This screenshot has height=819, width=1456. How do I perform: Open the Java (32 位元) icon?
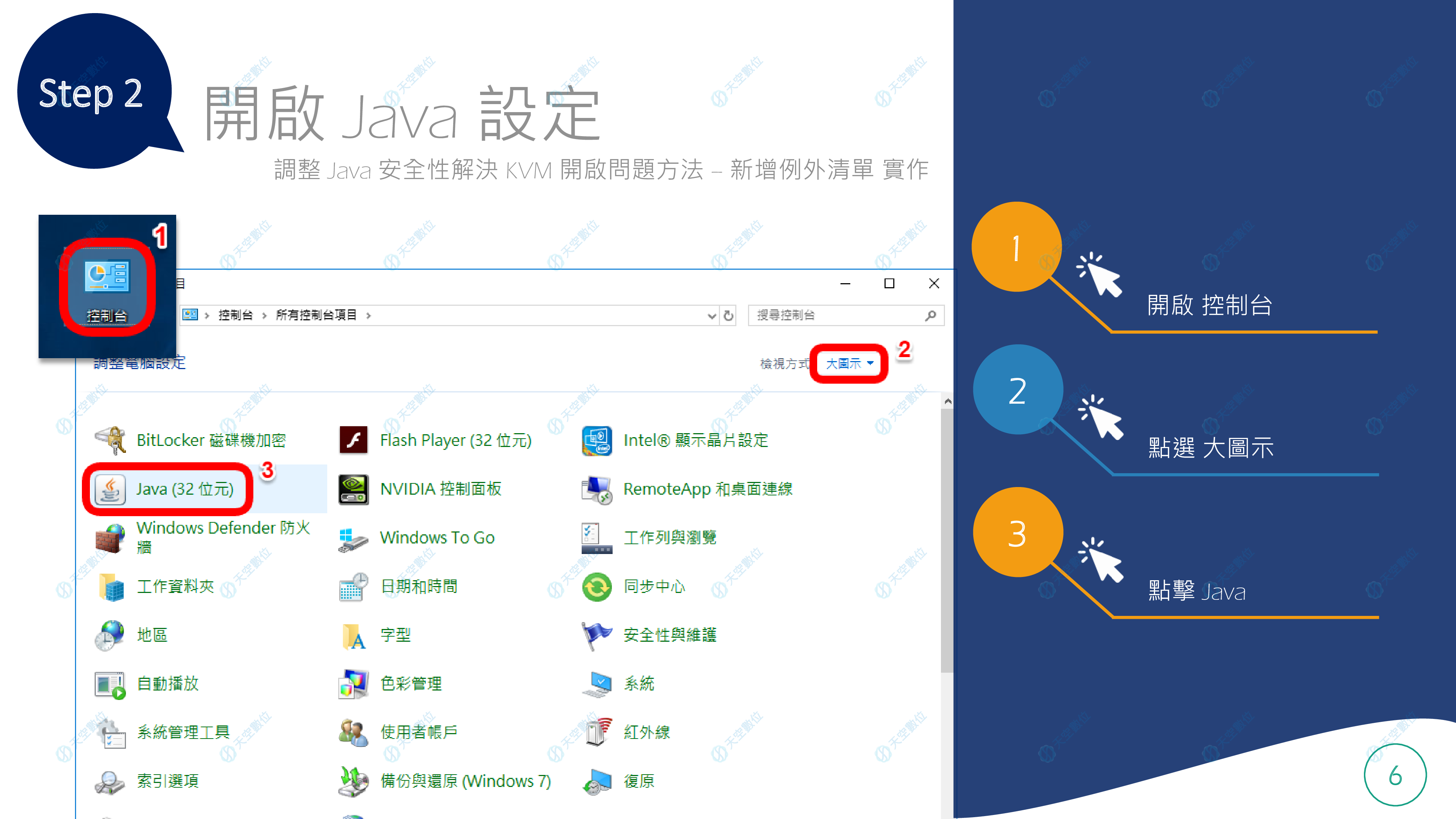pyautogui.click(x=110, y=489)
